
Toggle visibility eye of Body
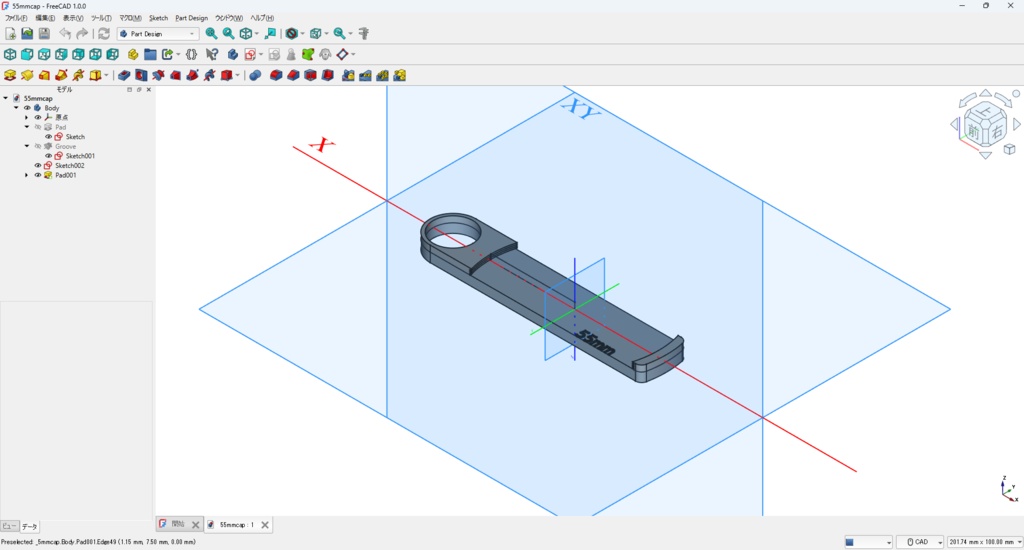27,108
